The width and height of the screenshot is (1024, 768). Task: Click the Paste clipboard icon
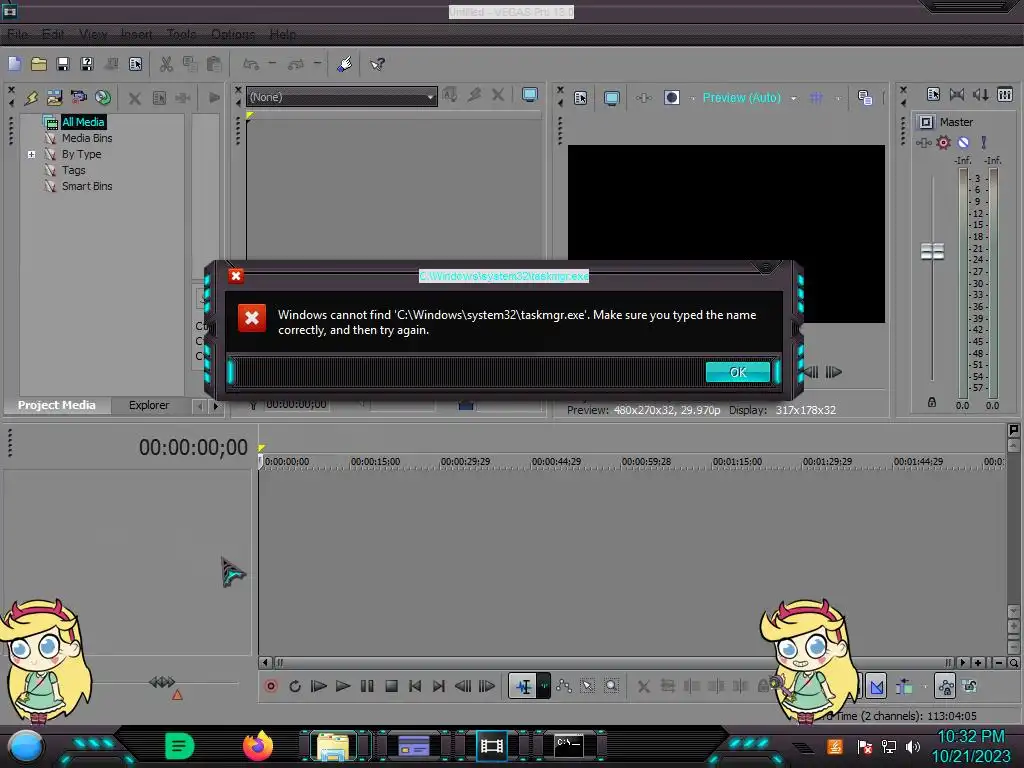[214, 64]
